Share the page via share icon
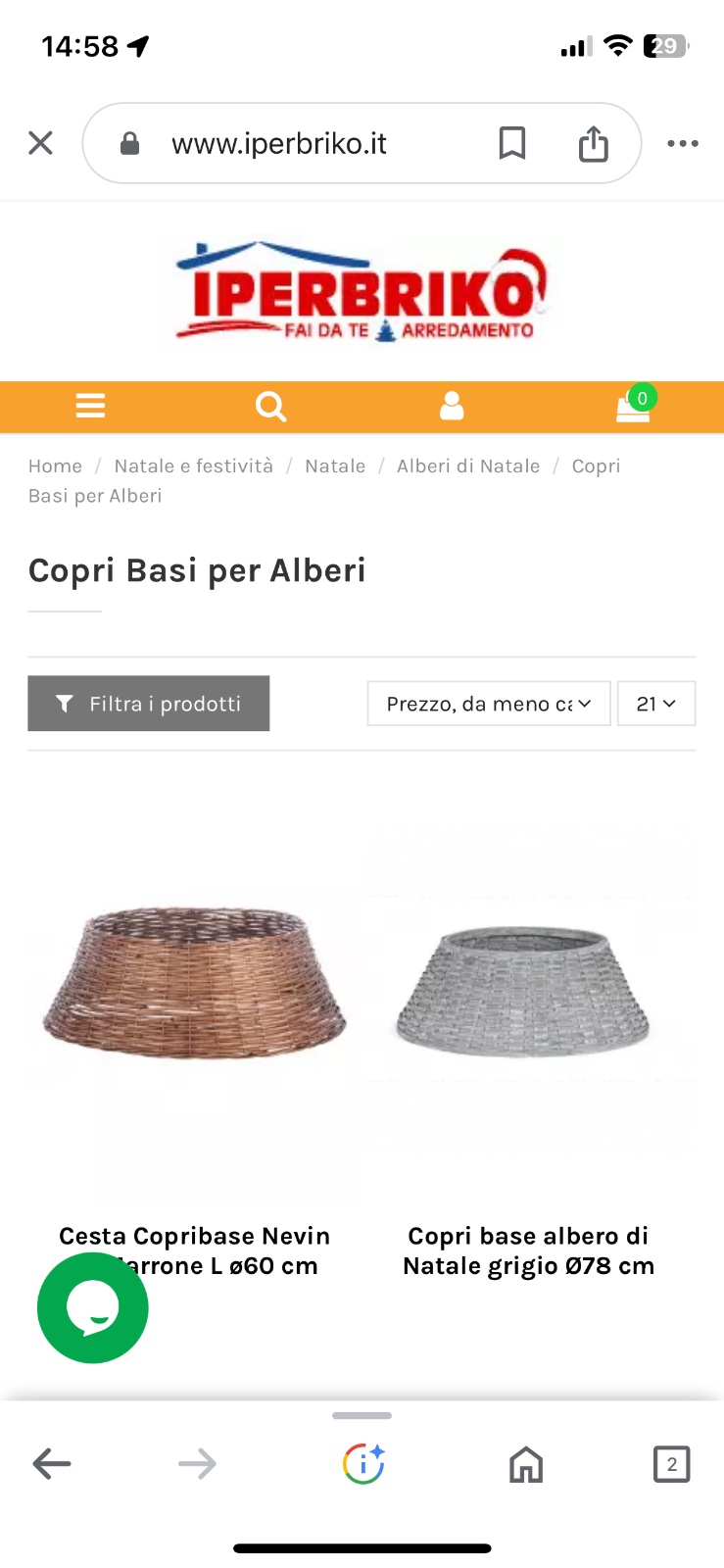The image size is (724, 1568). (594, 143)
